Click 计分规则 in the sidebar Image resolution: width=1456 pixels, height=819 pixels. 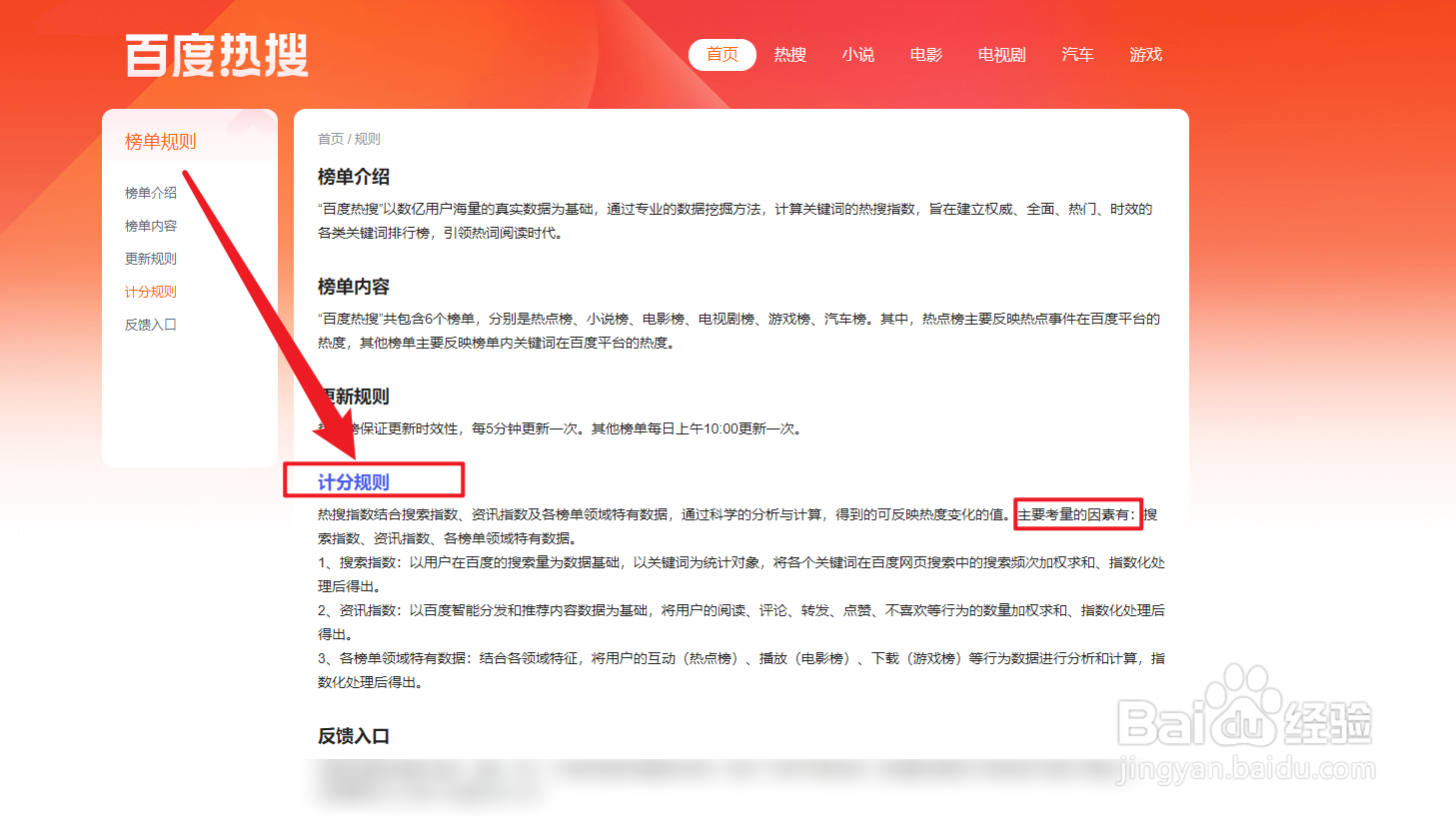point(151,292)
